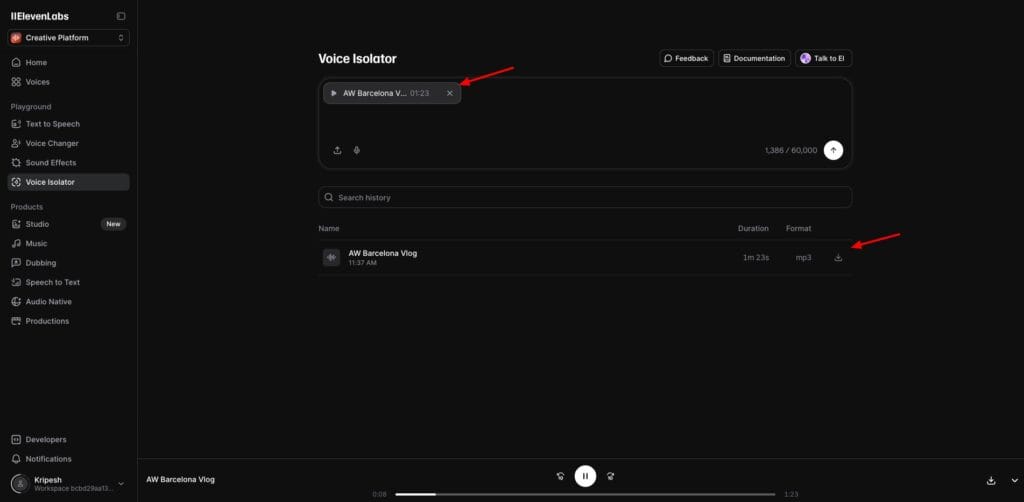This screenshot has height=502, width=1024.
Task: Skip forward in the bottom player
Action: click(610, 476)
